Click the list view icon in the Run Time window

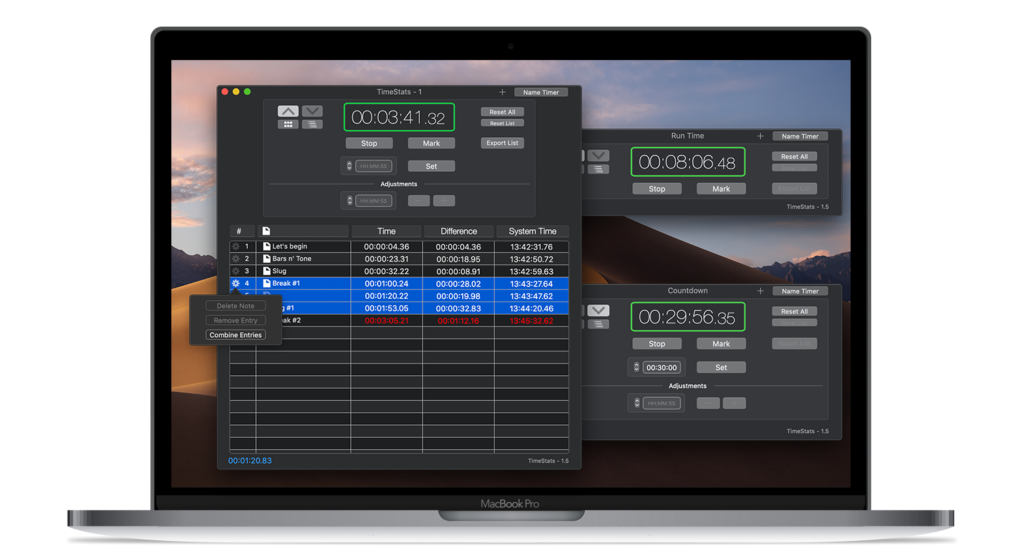pos(598,169)
